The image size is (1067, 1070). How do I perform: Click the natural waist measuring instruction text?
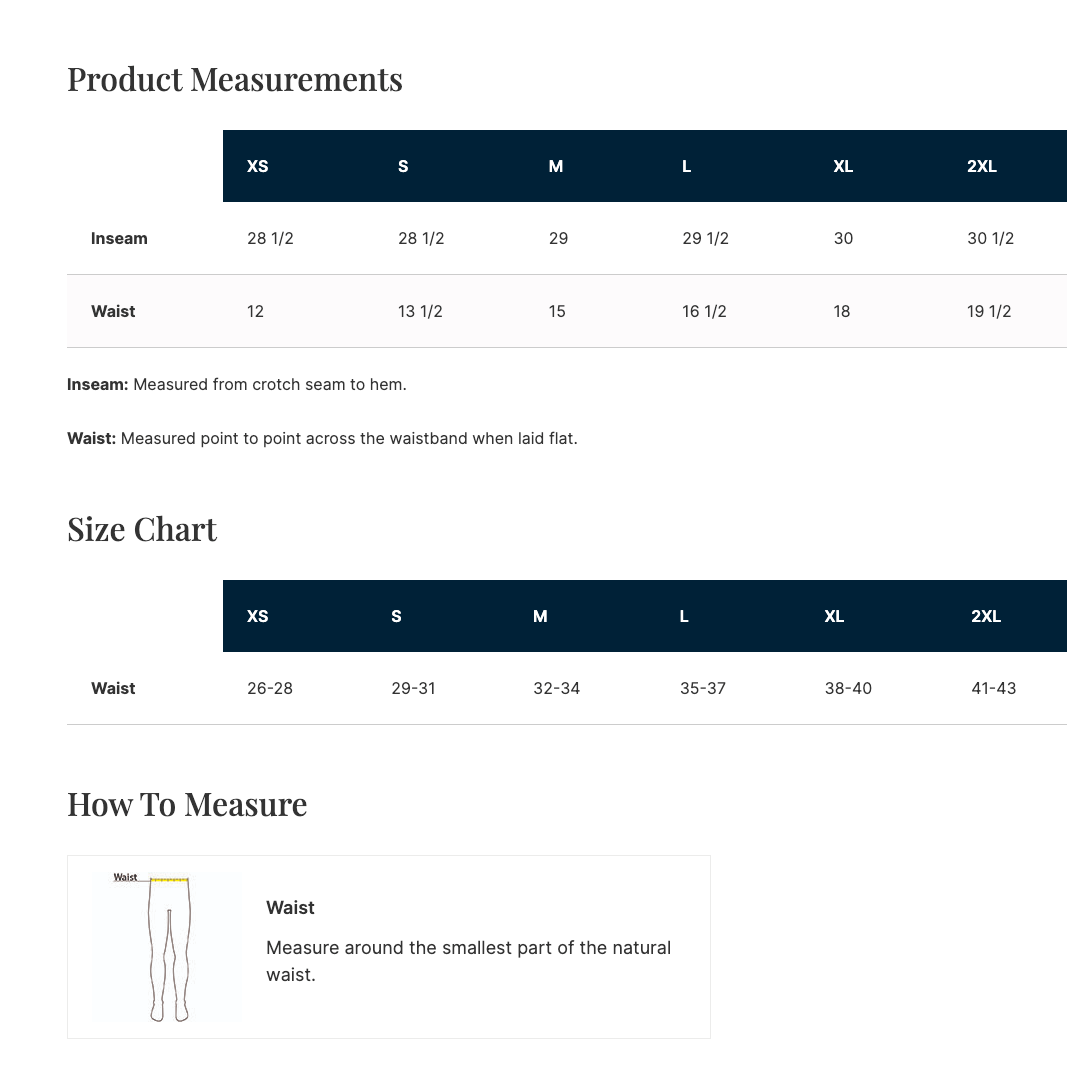pos(468,960)
